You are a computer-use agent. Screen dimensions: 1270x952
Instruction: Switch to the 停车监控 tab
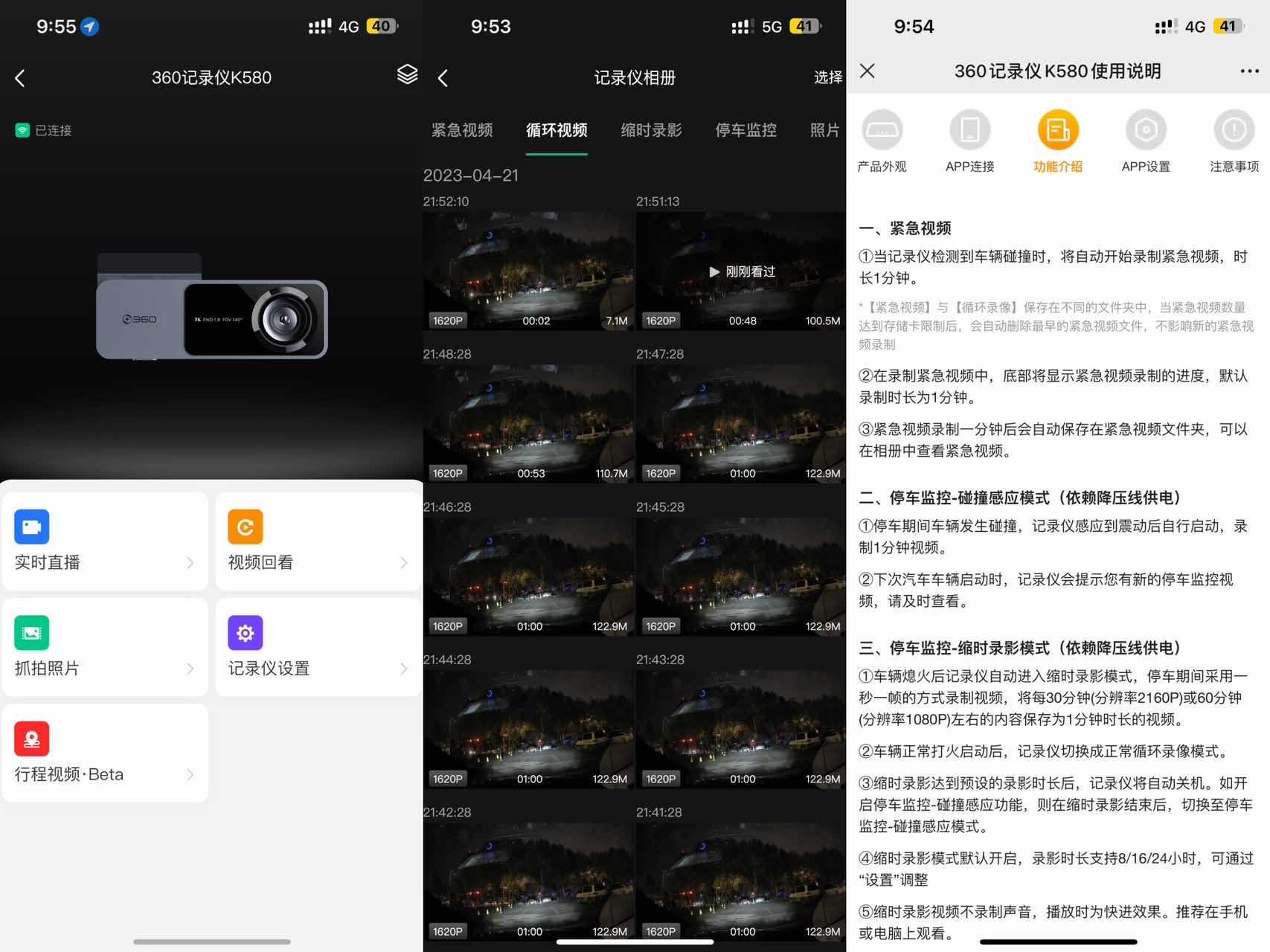745,130
